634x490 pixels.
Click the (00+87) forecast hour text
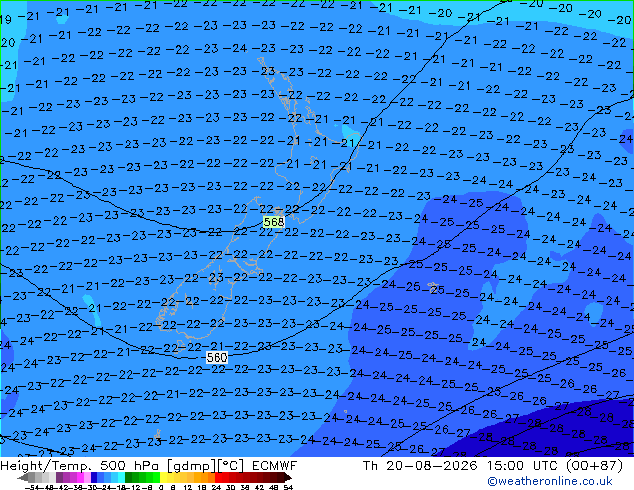pos(594,466)
